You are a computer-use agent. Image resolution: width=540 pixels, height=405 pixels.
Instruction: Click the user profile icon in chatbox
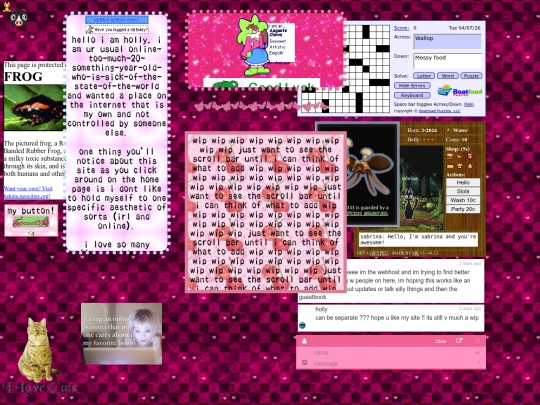(x=304, y=341)
